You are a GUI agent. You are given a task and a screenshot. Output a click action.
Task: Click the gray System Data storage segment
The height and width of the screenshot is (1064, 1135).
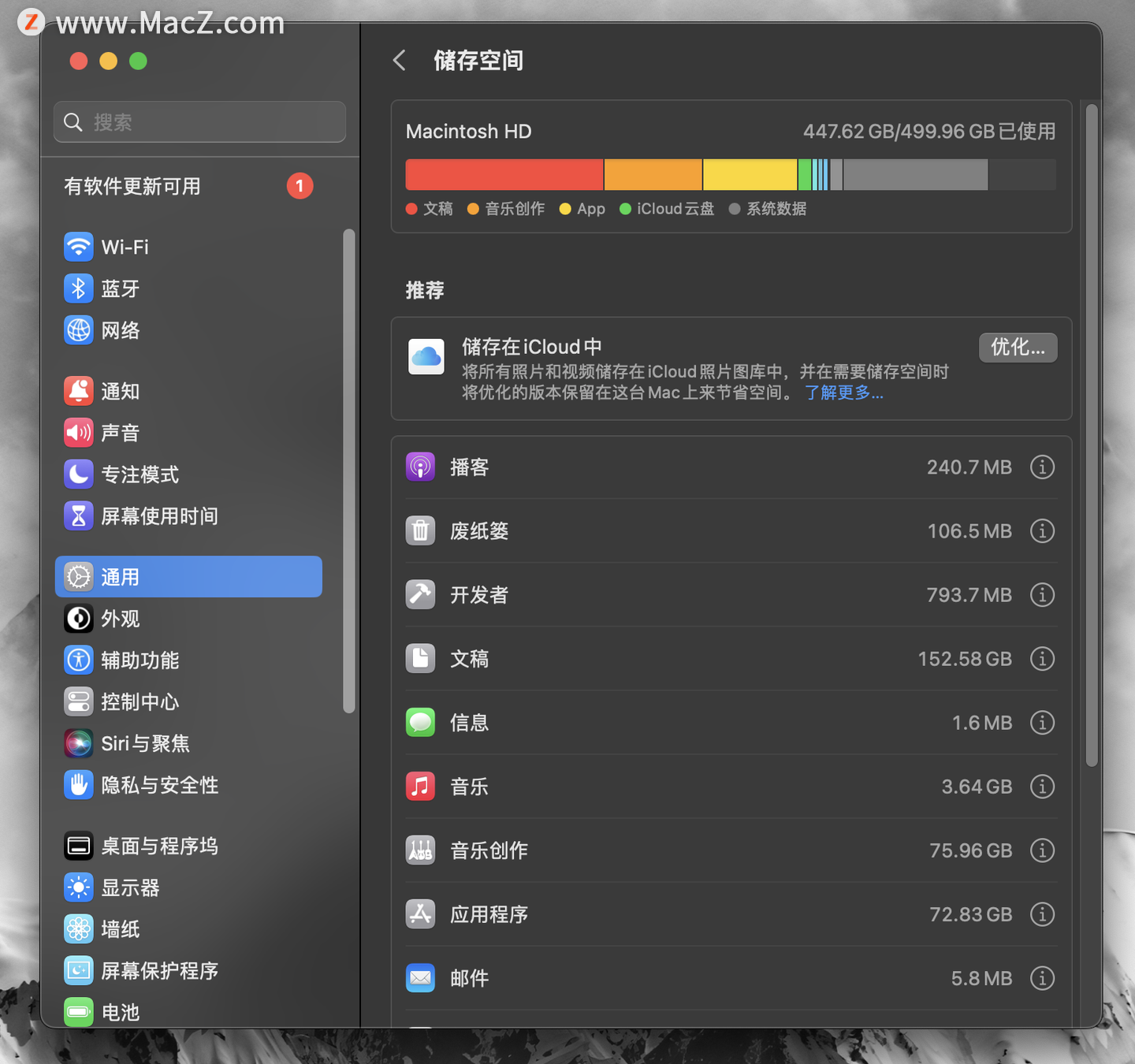[x=915, y=174]
